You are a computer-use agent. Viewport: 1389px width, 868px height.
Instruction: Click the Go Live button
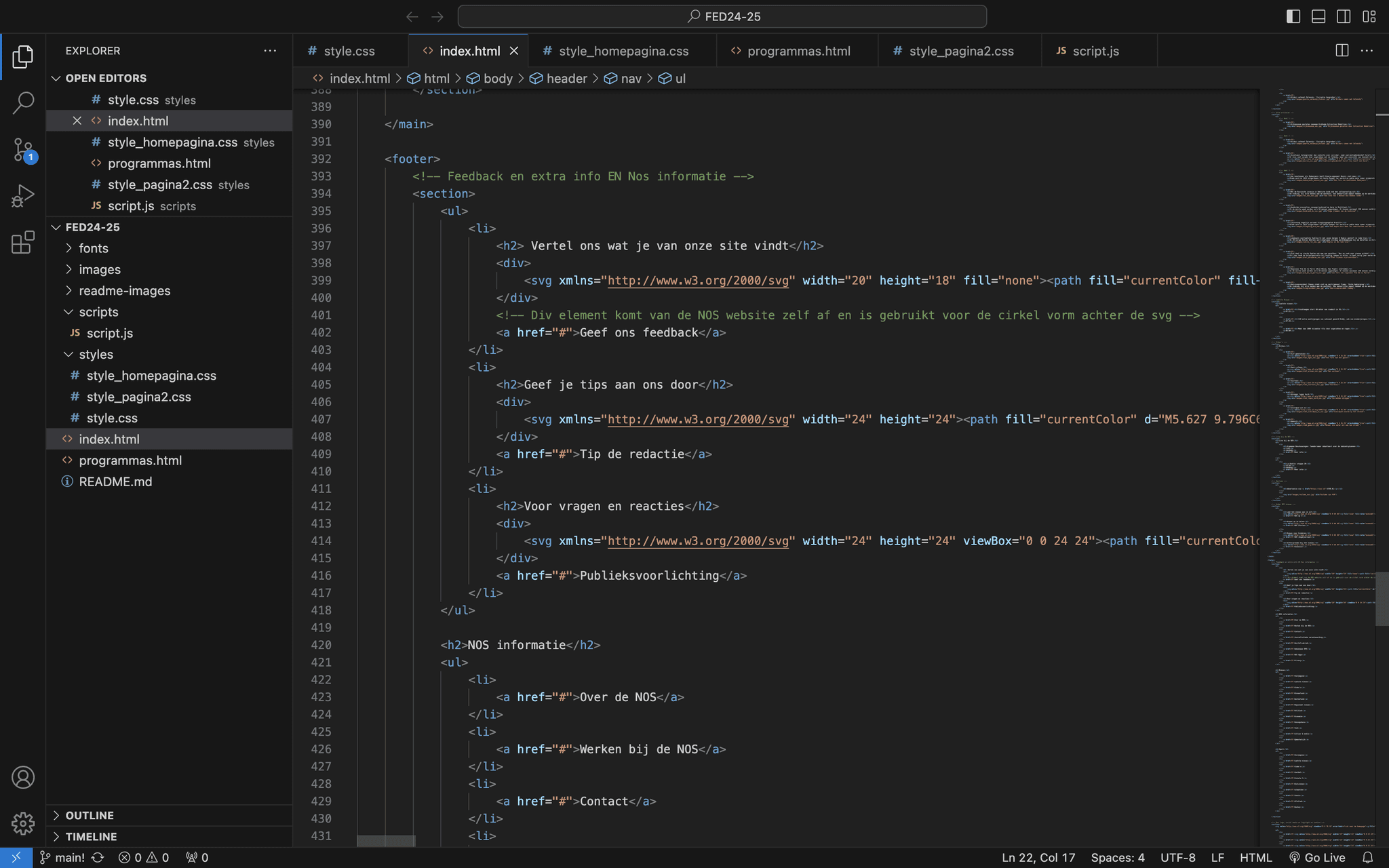click(x=1317, y=857)
